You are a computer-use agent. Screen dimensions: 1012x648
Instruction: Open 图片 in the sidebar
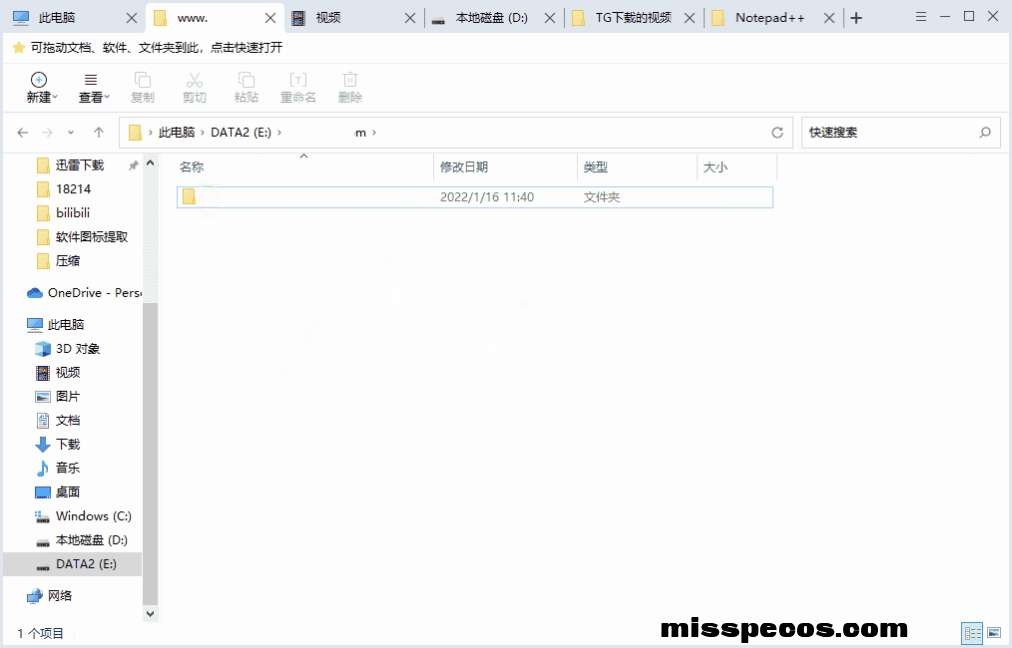pos(67,396)
